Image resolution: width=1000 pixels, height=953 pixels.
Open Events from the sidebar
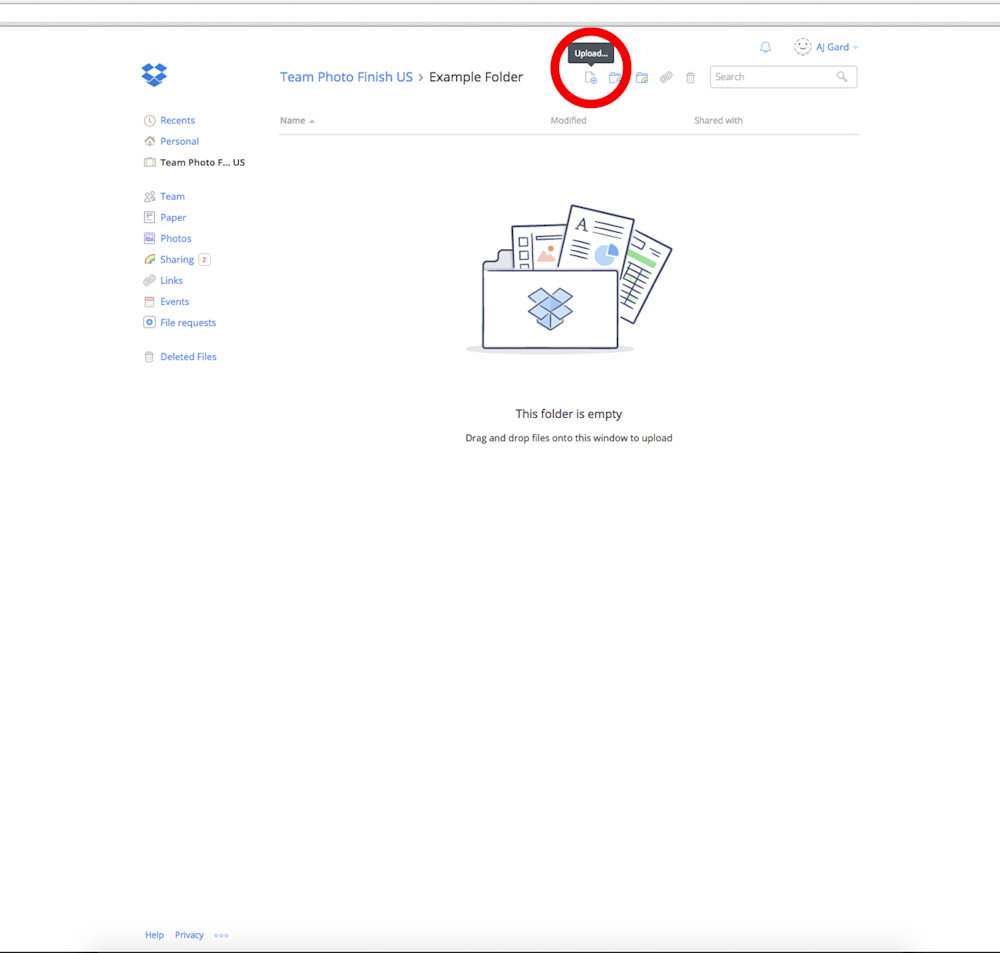[166, 302]
